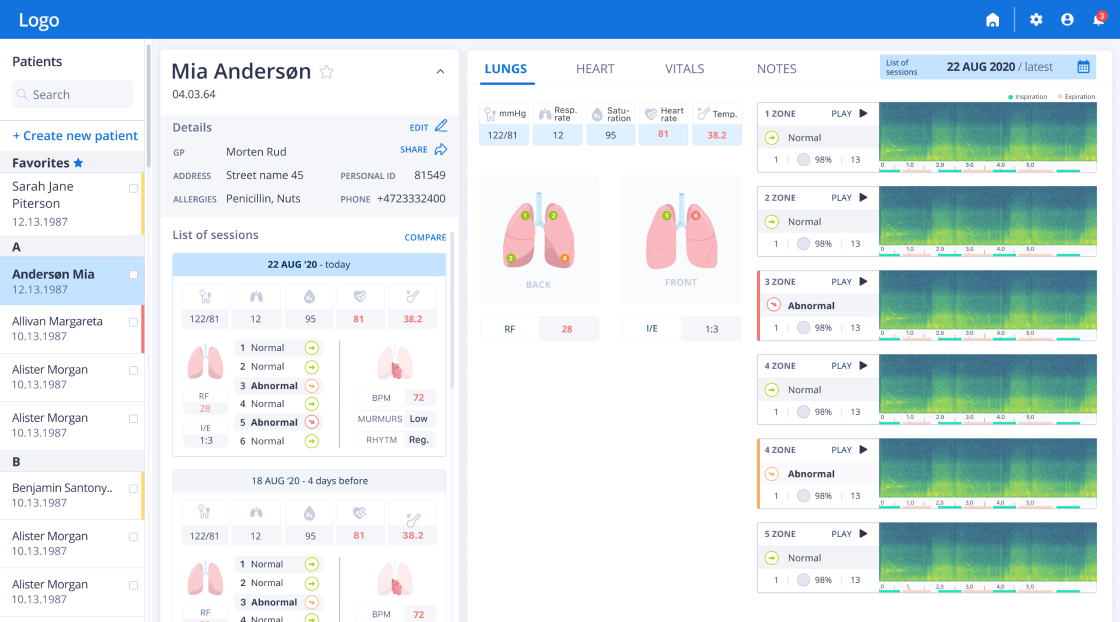Play the 1 ZONE lung recording
Image resolution: width=1120 pixels, height=622 pixels.
tap(863, 114)
